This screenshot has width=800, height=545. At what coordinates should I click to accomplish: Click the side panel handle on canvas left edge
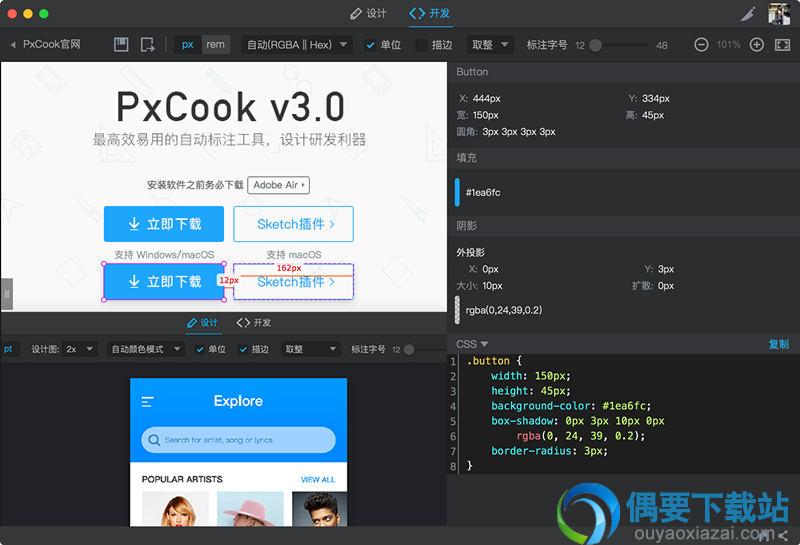coord(7,294)
